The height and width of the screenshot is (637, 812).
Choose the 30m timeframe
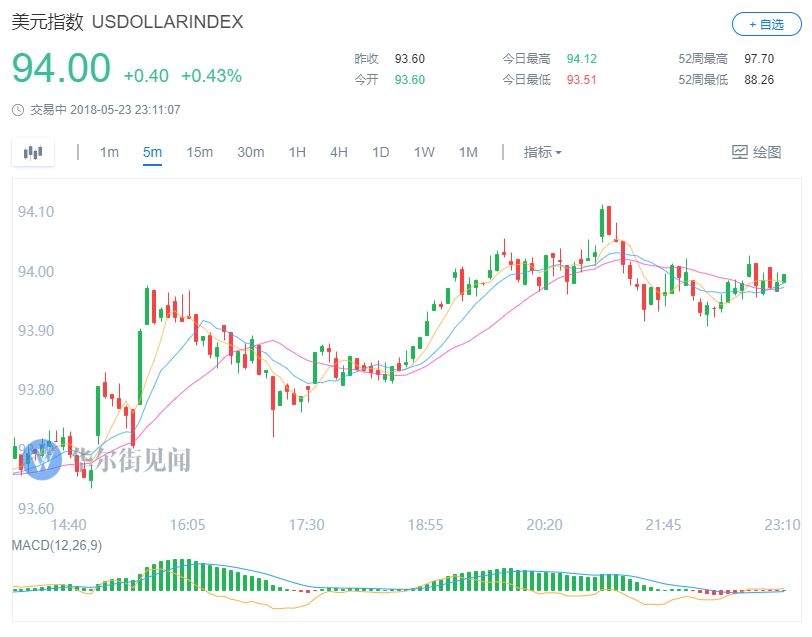251,152
